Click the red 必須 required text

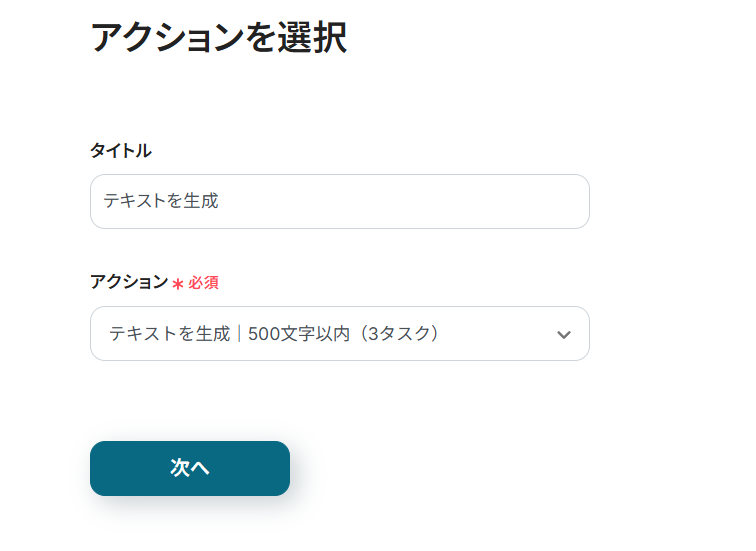pyautogui.click(x=203, y=283)
